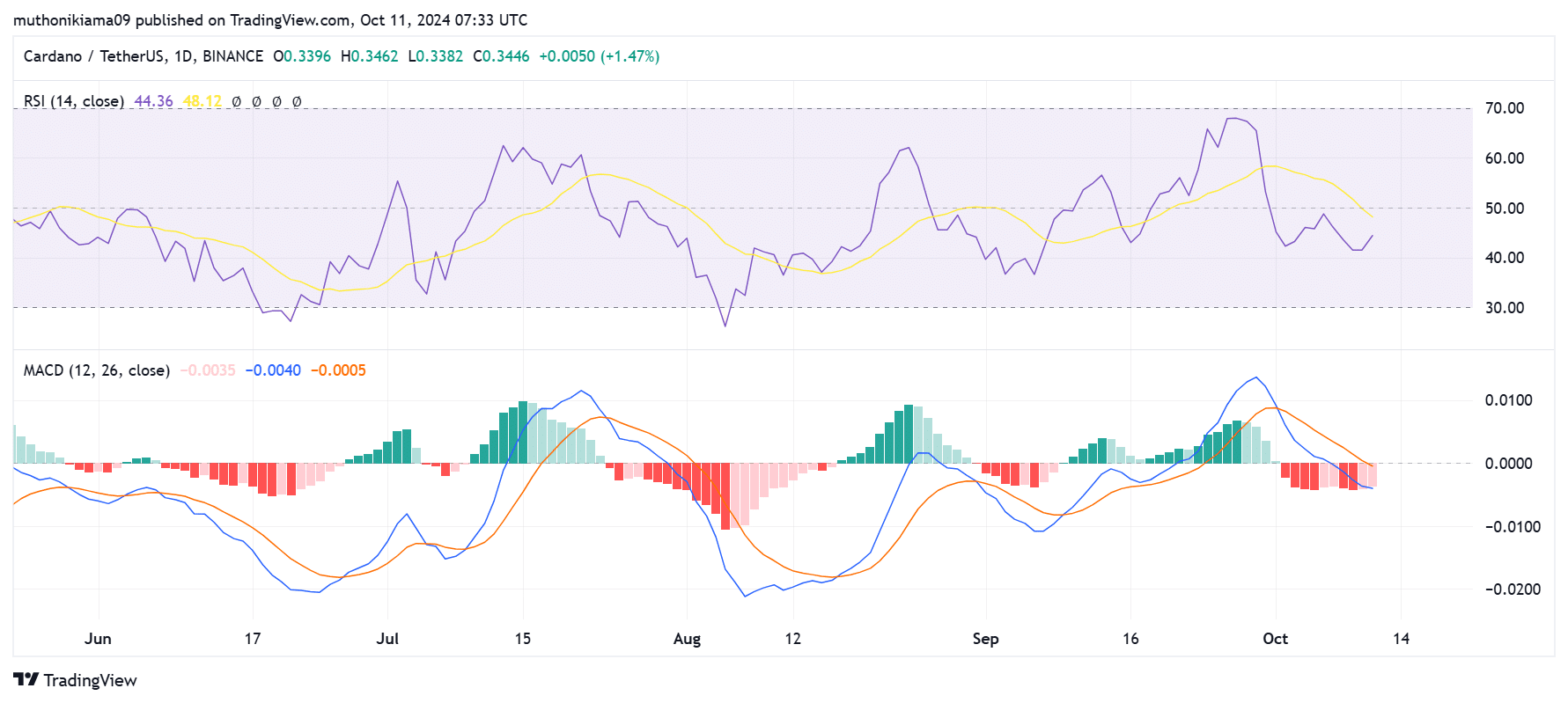Click the purple RSI value 44.36

point(153,101)
